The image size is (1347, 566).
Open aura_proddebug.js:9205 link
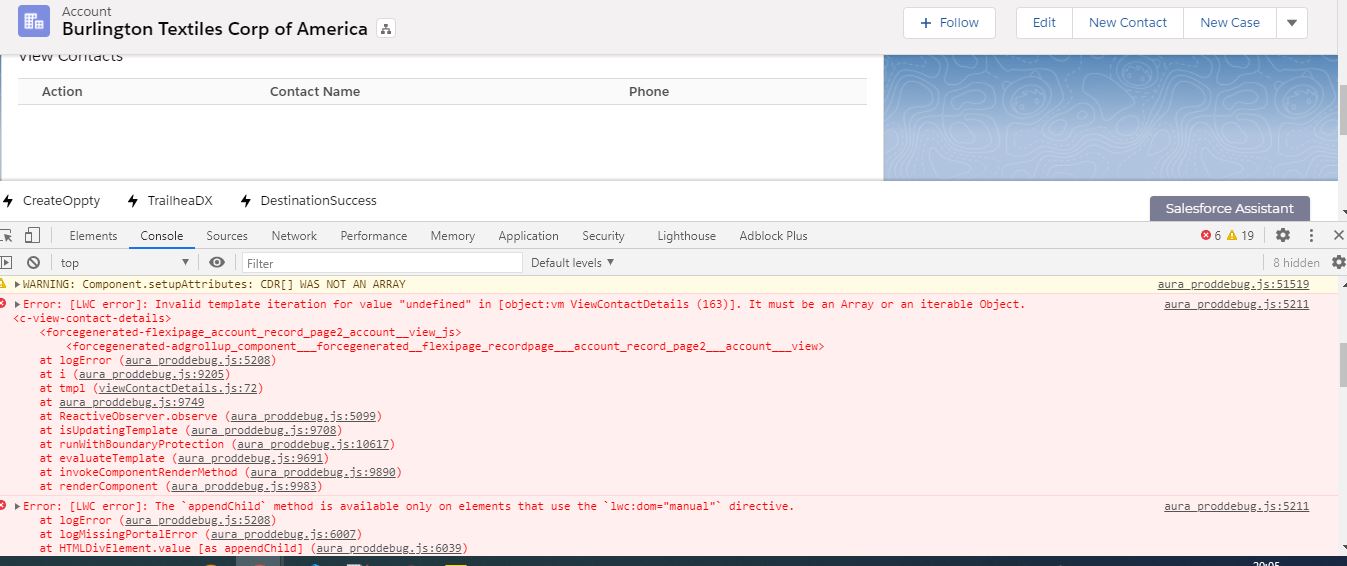[153, 374]
